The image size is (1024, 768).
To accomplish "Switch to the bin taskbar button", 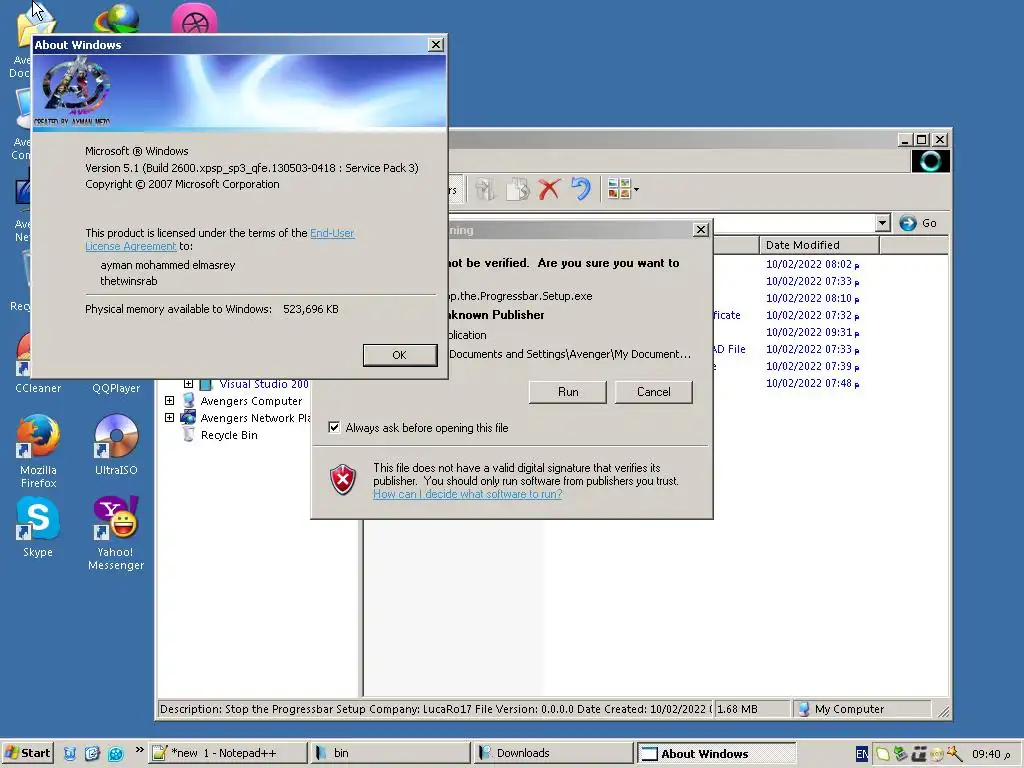I will 389,753.
